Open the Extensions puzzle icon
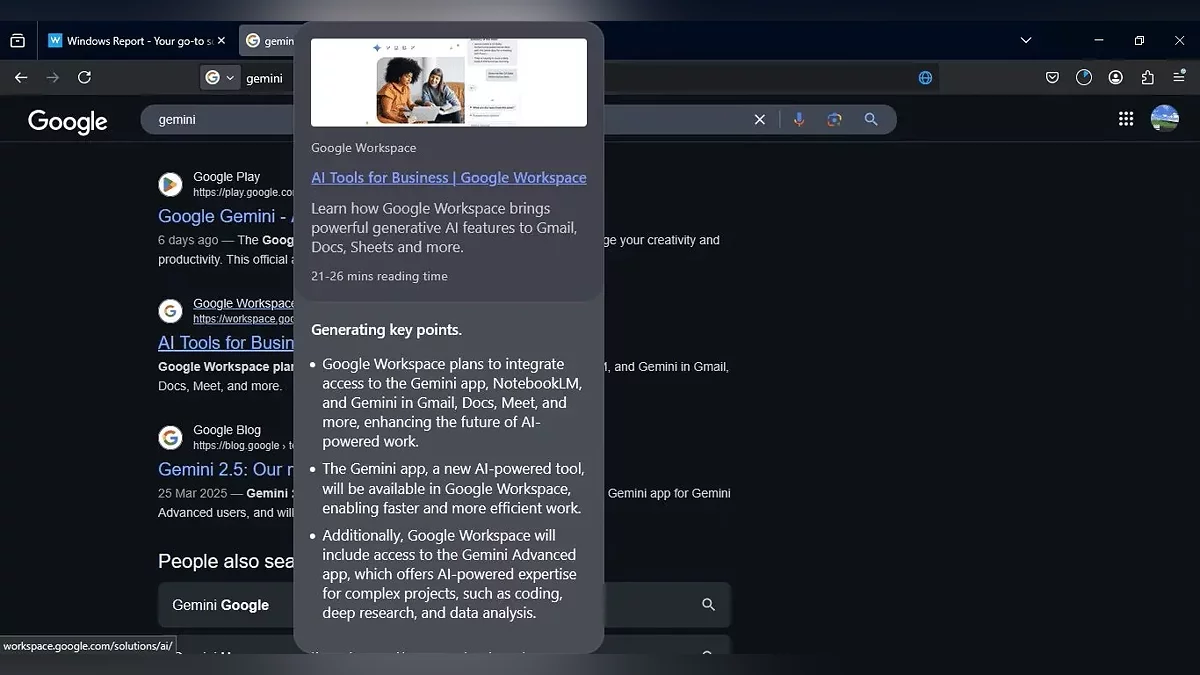Image resolution: width=1200 pixels, height=675 pixels. (x=1148, y=77)
